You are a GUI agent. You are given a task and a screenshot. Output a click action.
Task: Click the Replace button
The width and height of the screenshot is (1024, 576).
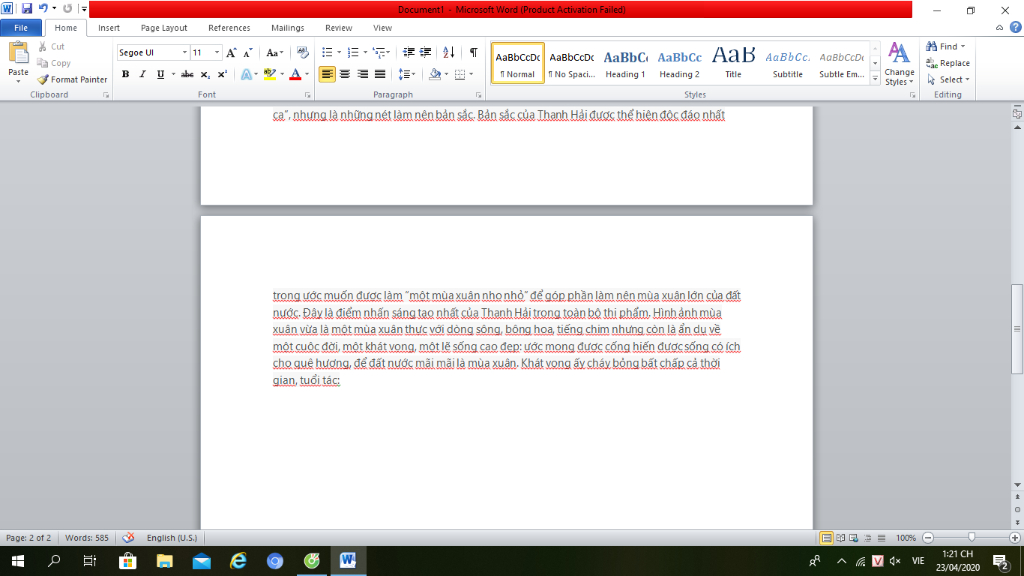click(948, 63)
